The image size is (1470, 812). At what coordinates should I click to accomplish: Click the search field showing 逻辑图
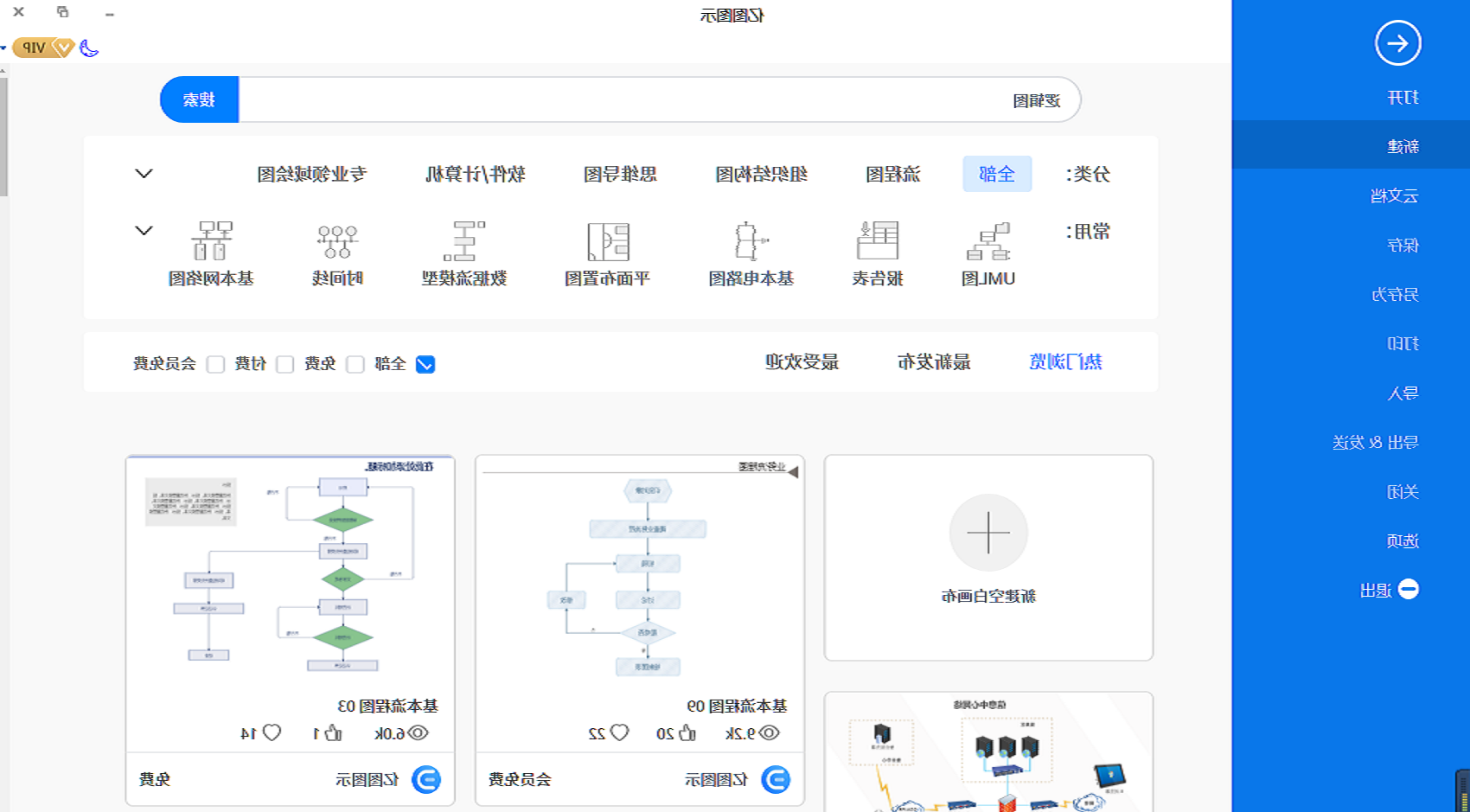659,99
